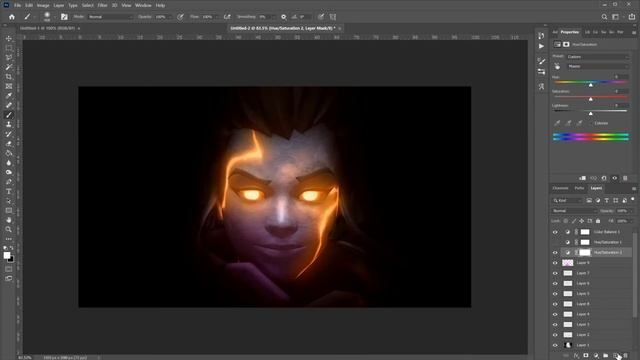Open the Filter menu

pos(102,5)
